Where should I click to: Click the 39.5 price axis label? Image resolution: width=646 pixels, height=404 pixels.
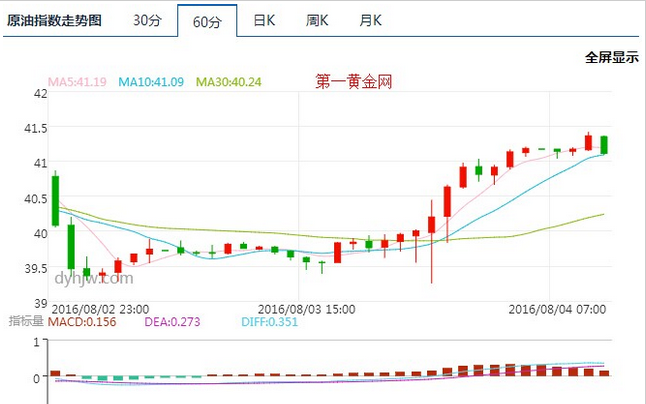(36, 269)
